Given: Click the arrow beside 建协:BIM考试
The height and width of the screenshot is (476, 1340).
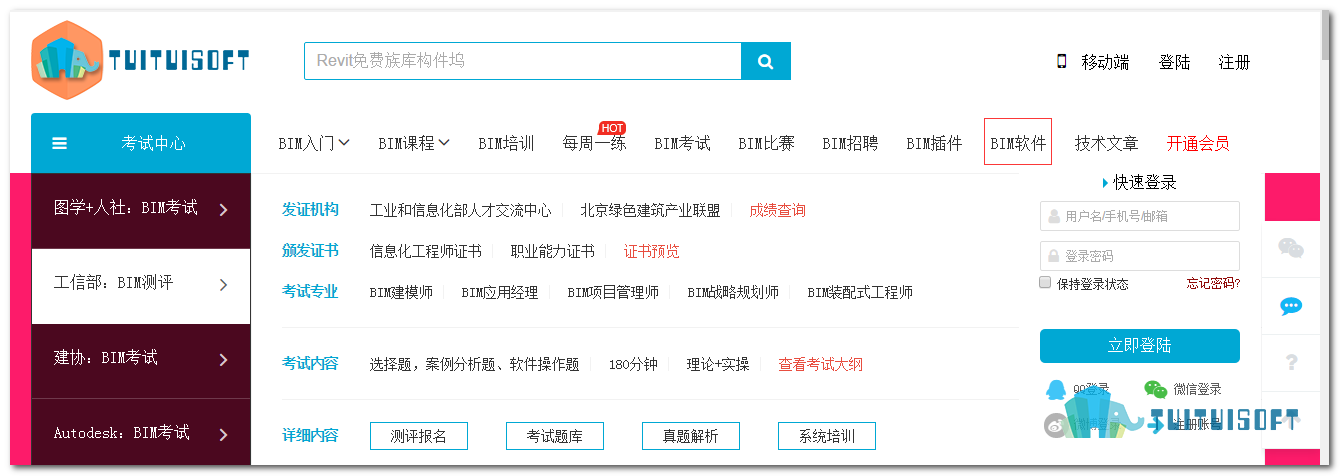Looking at the screenshot, I should [x=223, y=360].
